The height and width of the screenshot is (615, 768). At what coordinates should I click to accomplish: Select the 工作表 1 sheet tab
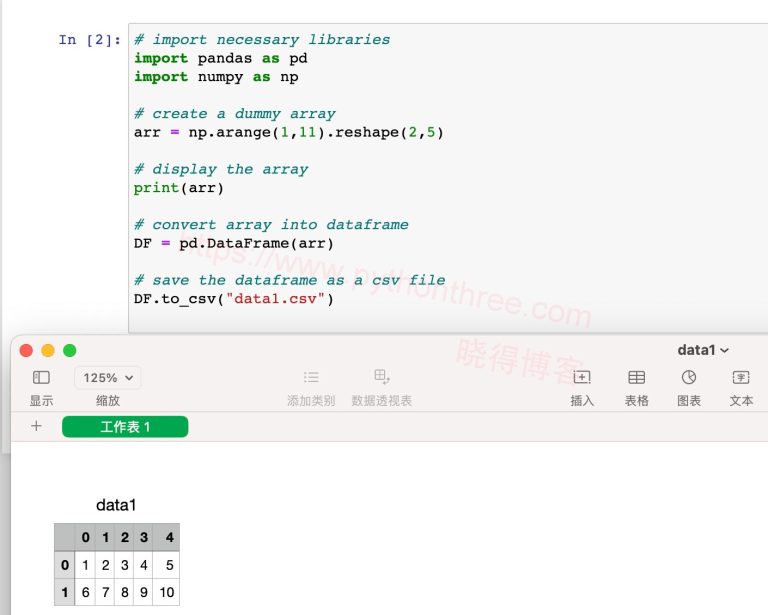pos(125,427)
